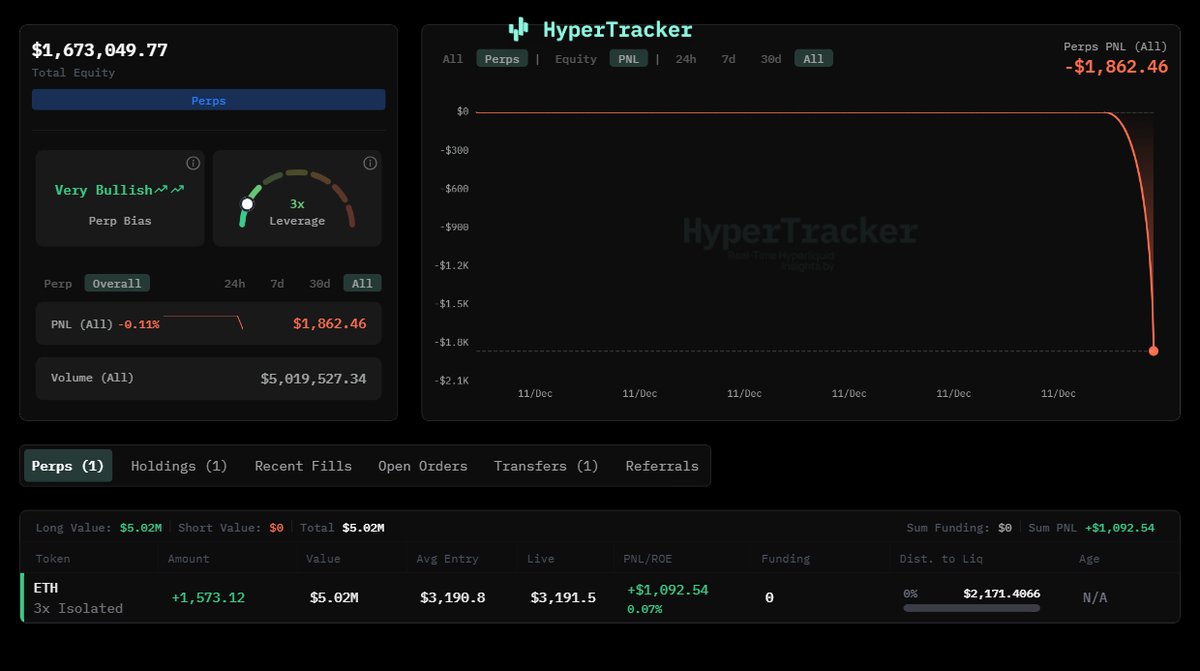The height and width of the screenshot is (671, 1200).
Task: Select All range in left panel
Action: tap(362, 283)
